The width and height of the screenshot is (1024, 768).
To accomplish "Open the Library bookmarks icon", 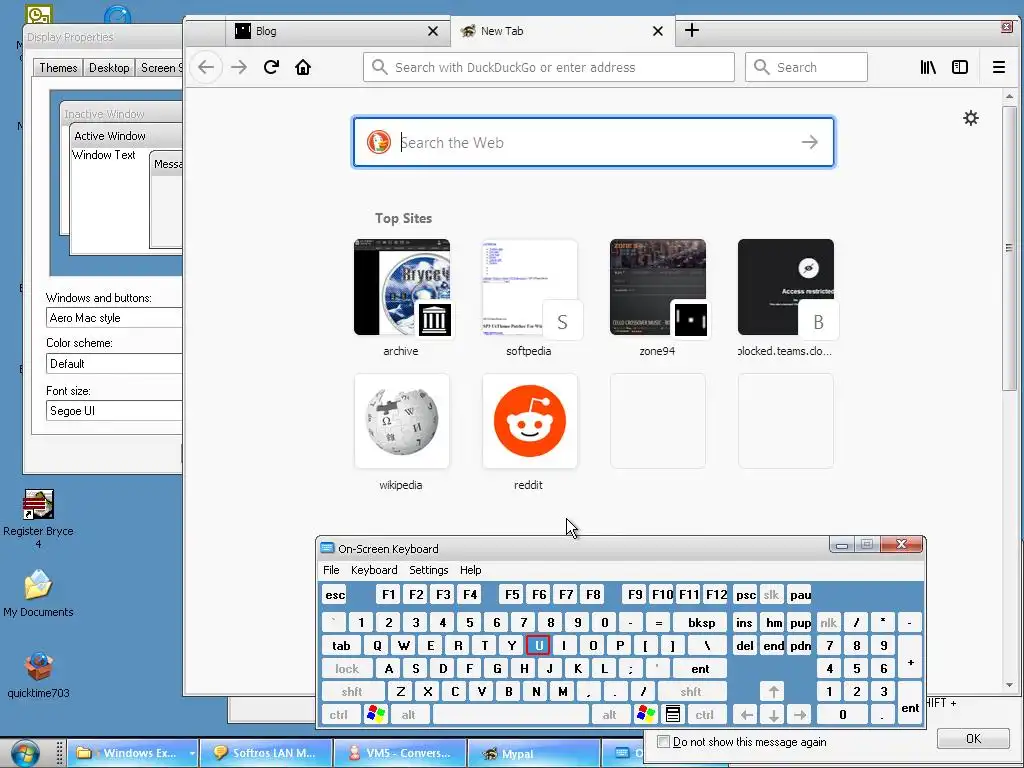I will pyautogui.click(x=928, y=67).
